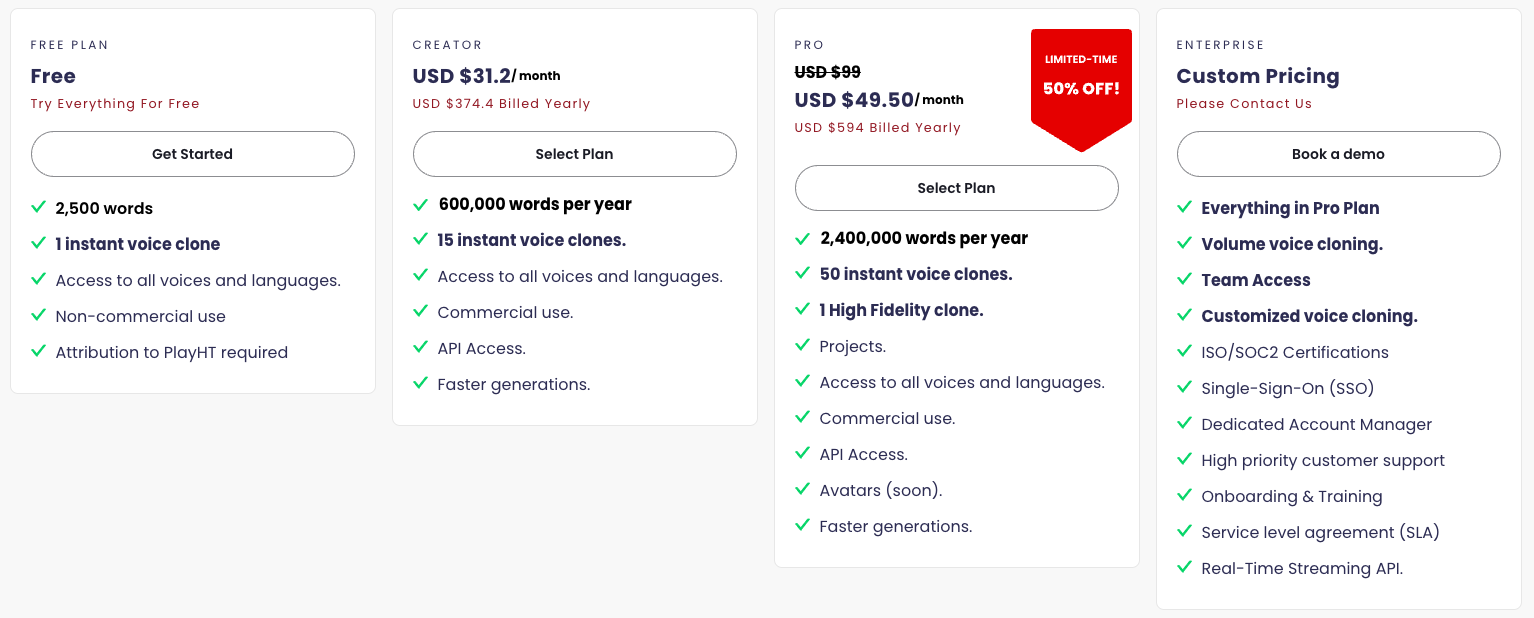Click the checkmark next to Real-Time Streaming API
Viewport: 1534px width, 618px height.
[1184, 567]
